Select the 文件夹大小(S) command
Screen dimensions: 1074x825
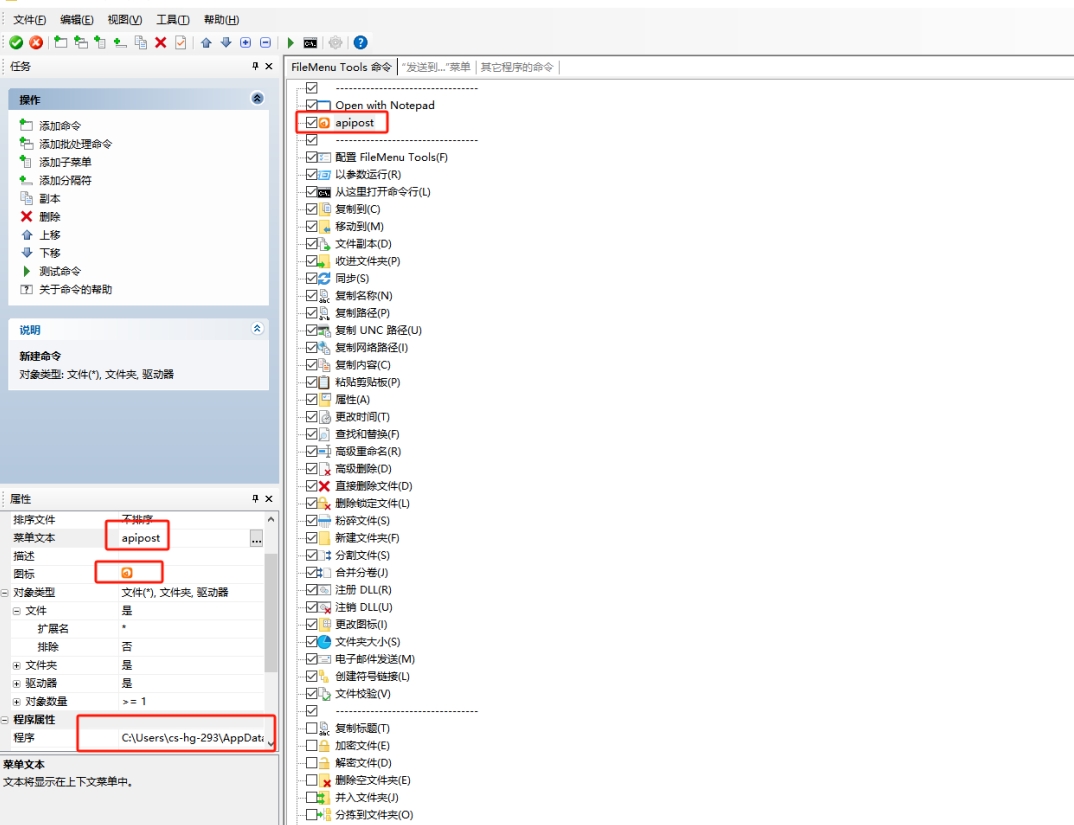pyautogui.click(x=367, y=641)
